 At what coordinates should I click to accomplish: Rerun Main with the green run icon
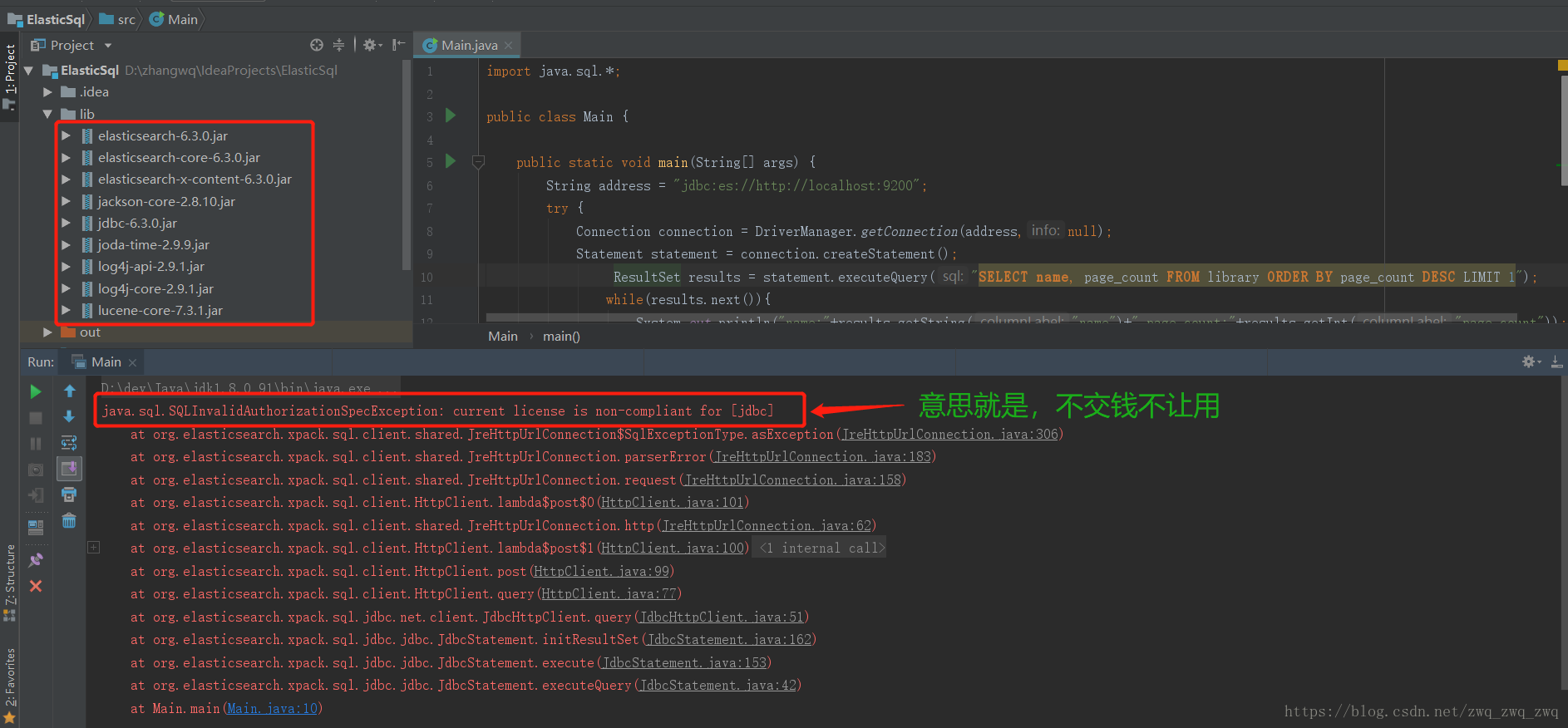coord(36,391)
